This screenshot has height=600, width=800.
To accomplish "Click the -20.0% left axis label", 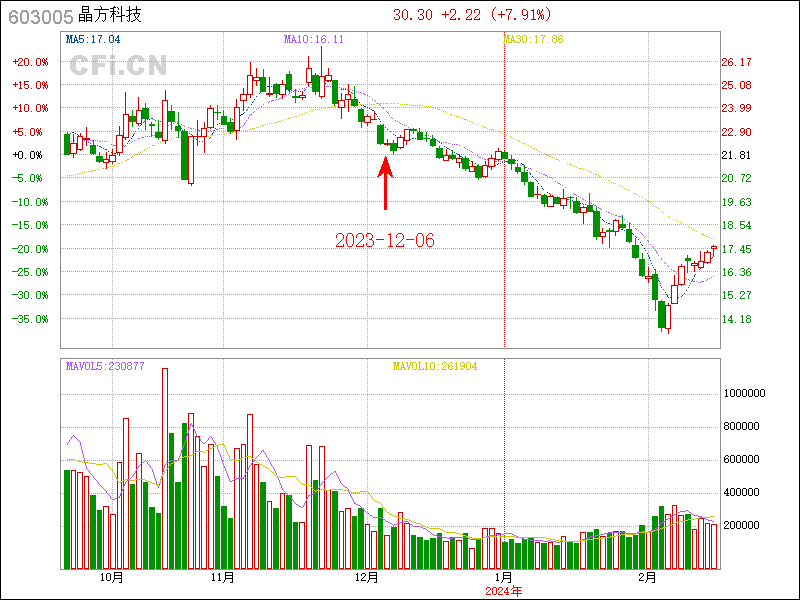I will tap(31, 249).
